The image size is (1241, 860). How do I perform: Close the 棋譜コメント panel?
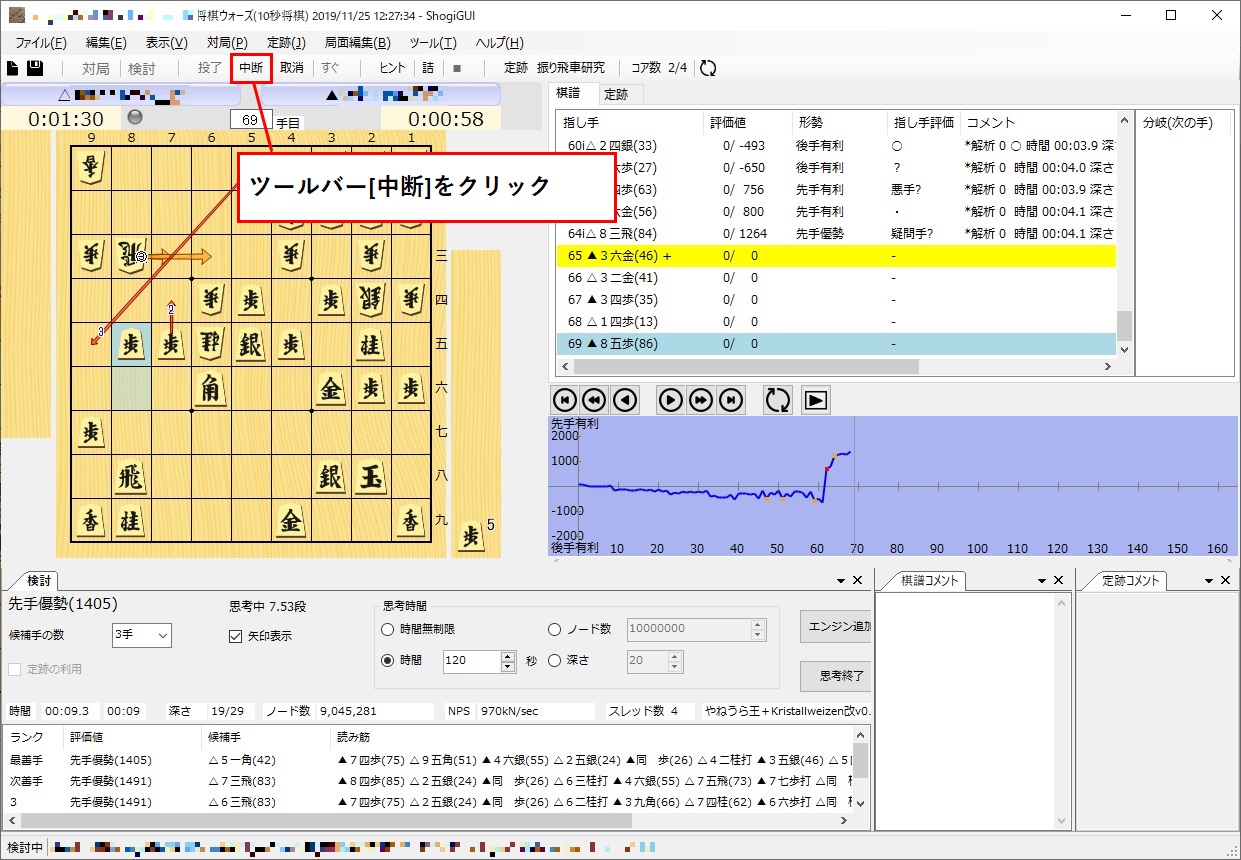(x=1058, y=580)
